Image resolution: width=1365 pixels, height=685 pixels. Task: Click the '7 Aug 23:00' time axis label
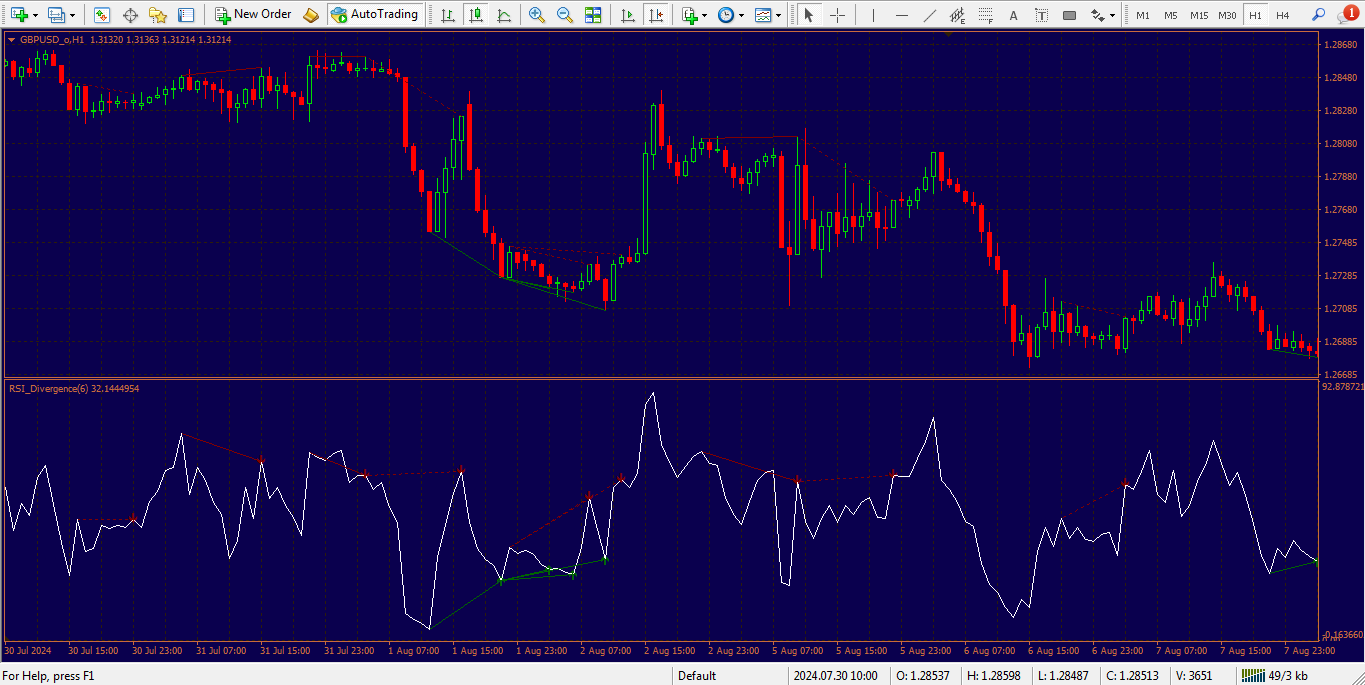[1309, 651]
